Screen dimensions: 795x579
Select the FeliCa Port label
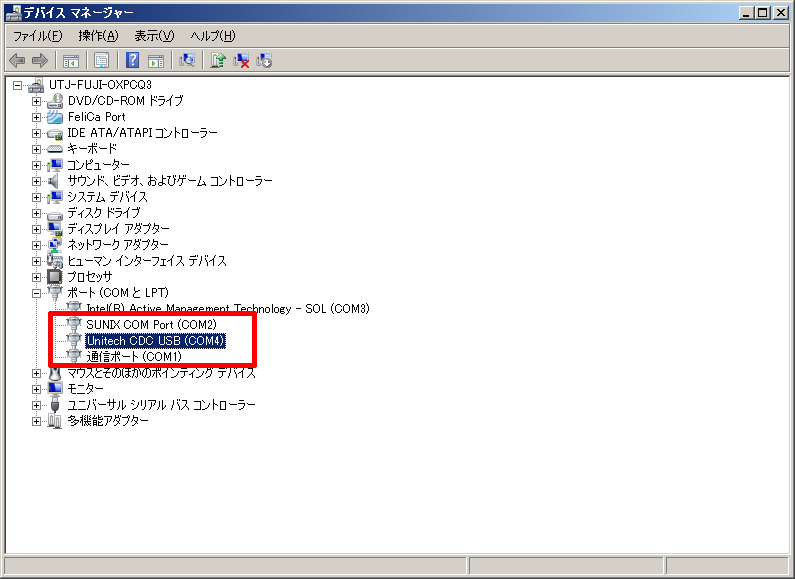(x=96, y=117)
